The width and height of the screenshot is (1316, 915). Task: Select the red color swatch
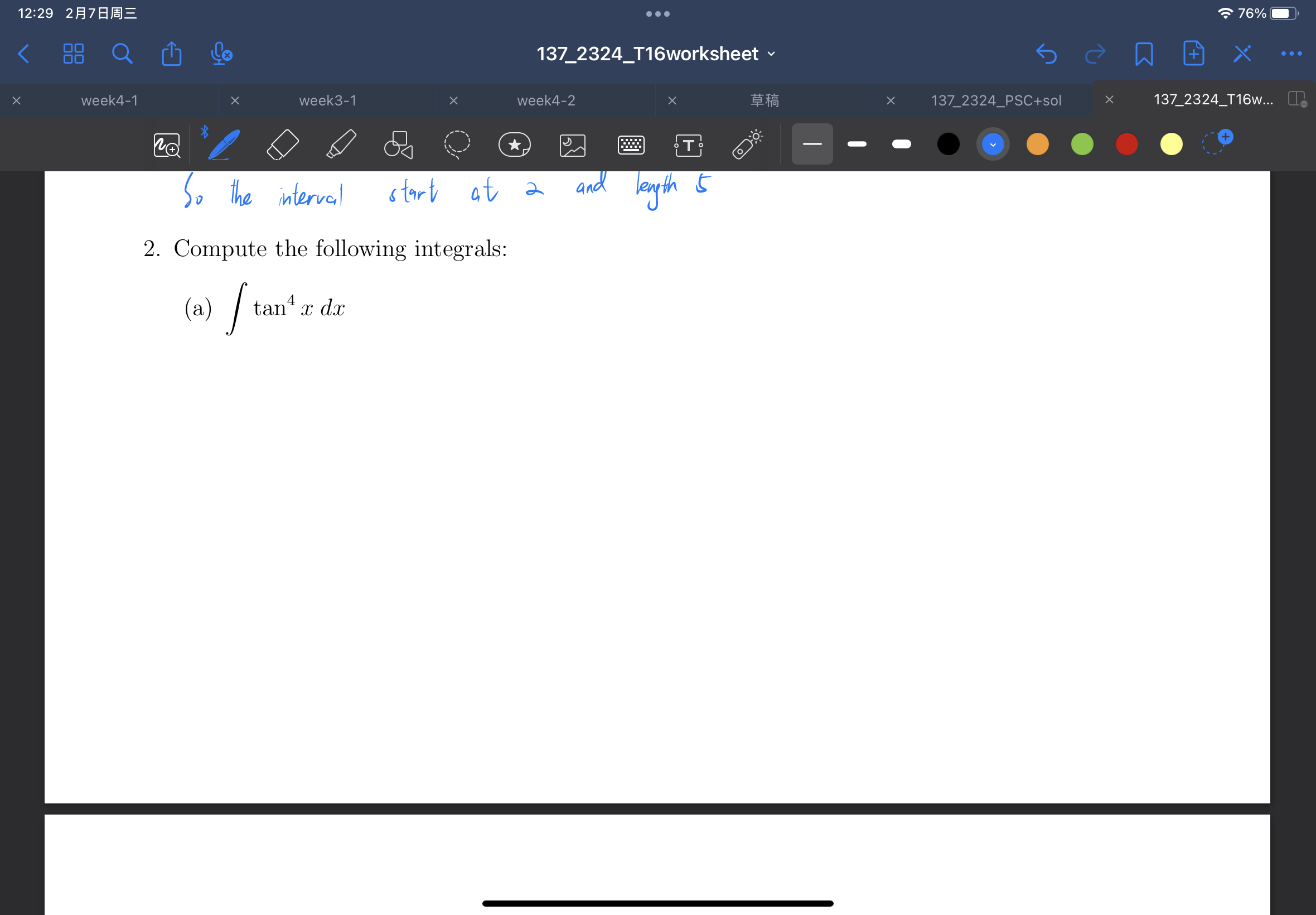pyautogui.click(x=1125, y=143)
